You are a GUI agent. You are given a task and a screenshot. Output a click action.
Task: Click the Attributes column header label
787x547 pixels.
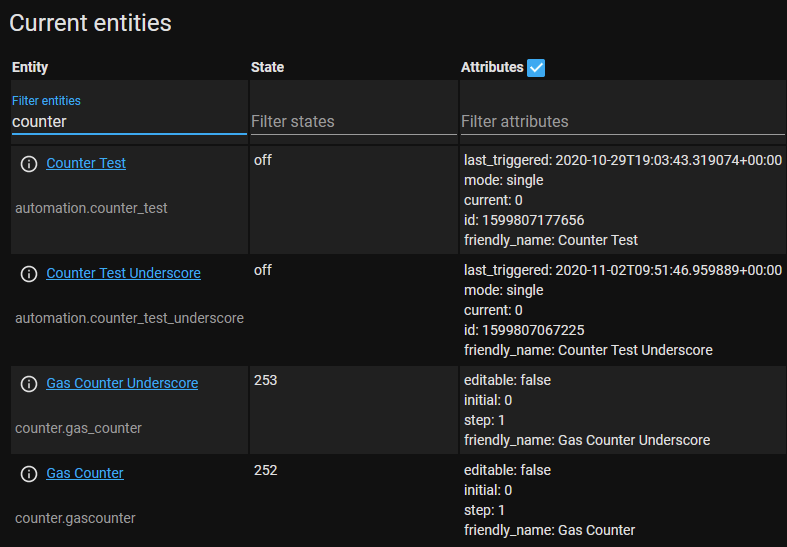pos(492,67)
